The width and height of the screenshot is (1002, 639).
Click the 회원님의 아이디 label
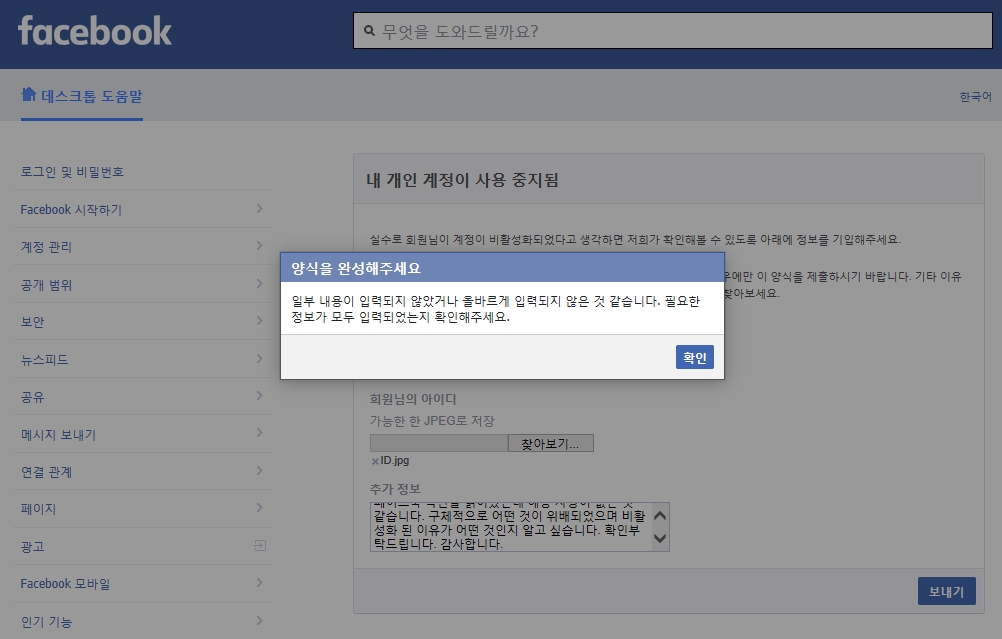pyautogui.click(x=413, y=399)
